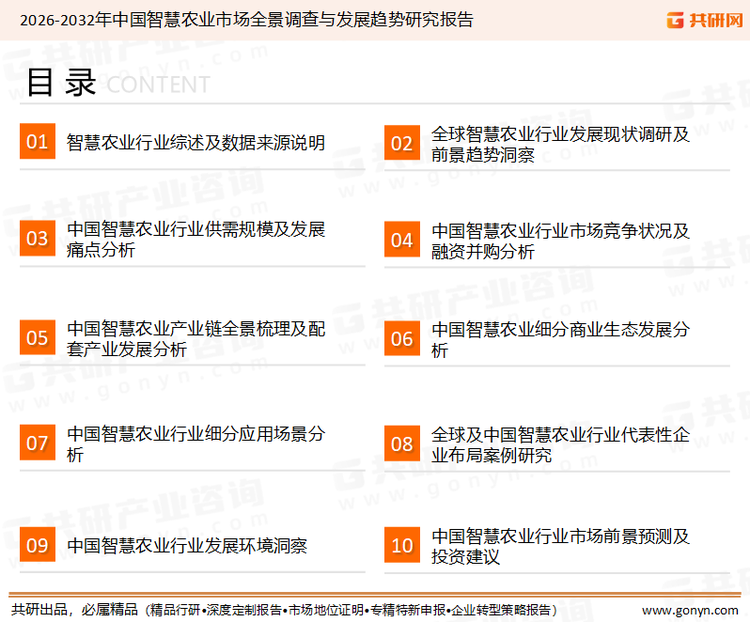Click the orange 09 chapter number box
Screen dimensions: 750x622
click(37, 544)
